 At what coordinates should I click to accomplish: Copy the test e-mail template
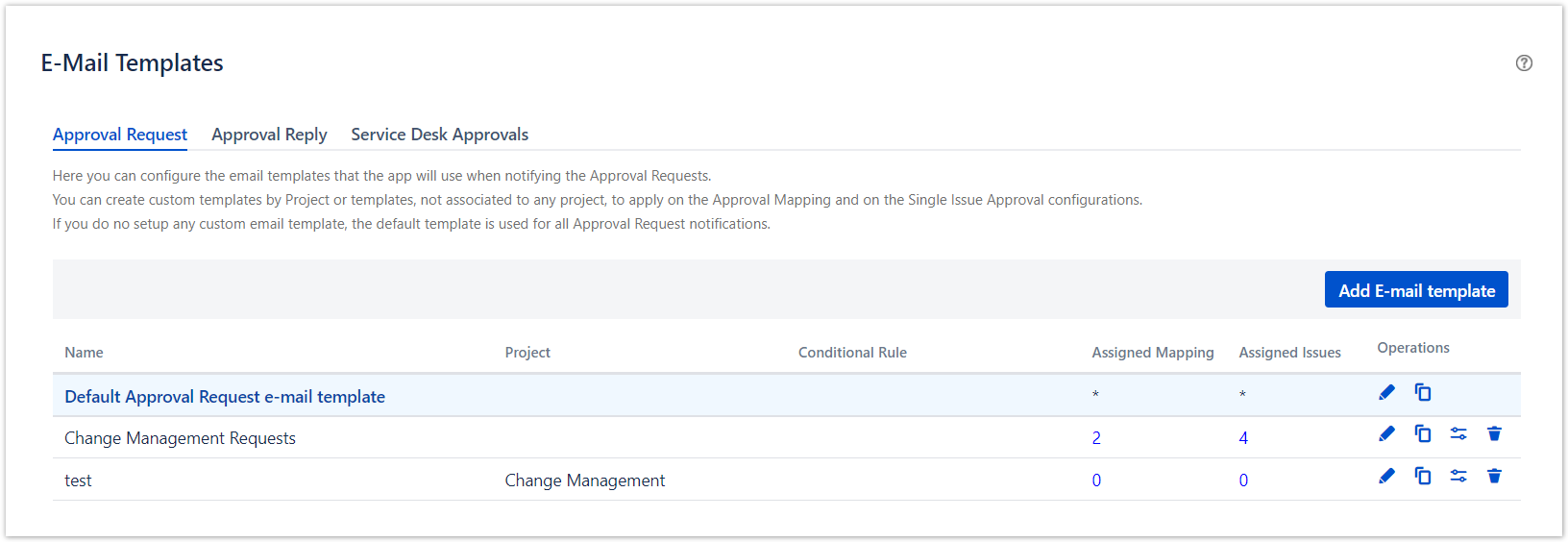pos(1423,477)
